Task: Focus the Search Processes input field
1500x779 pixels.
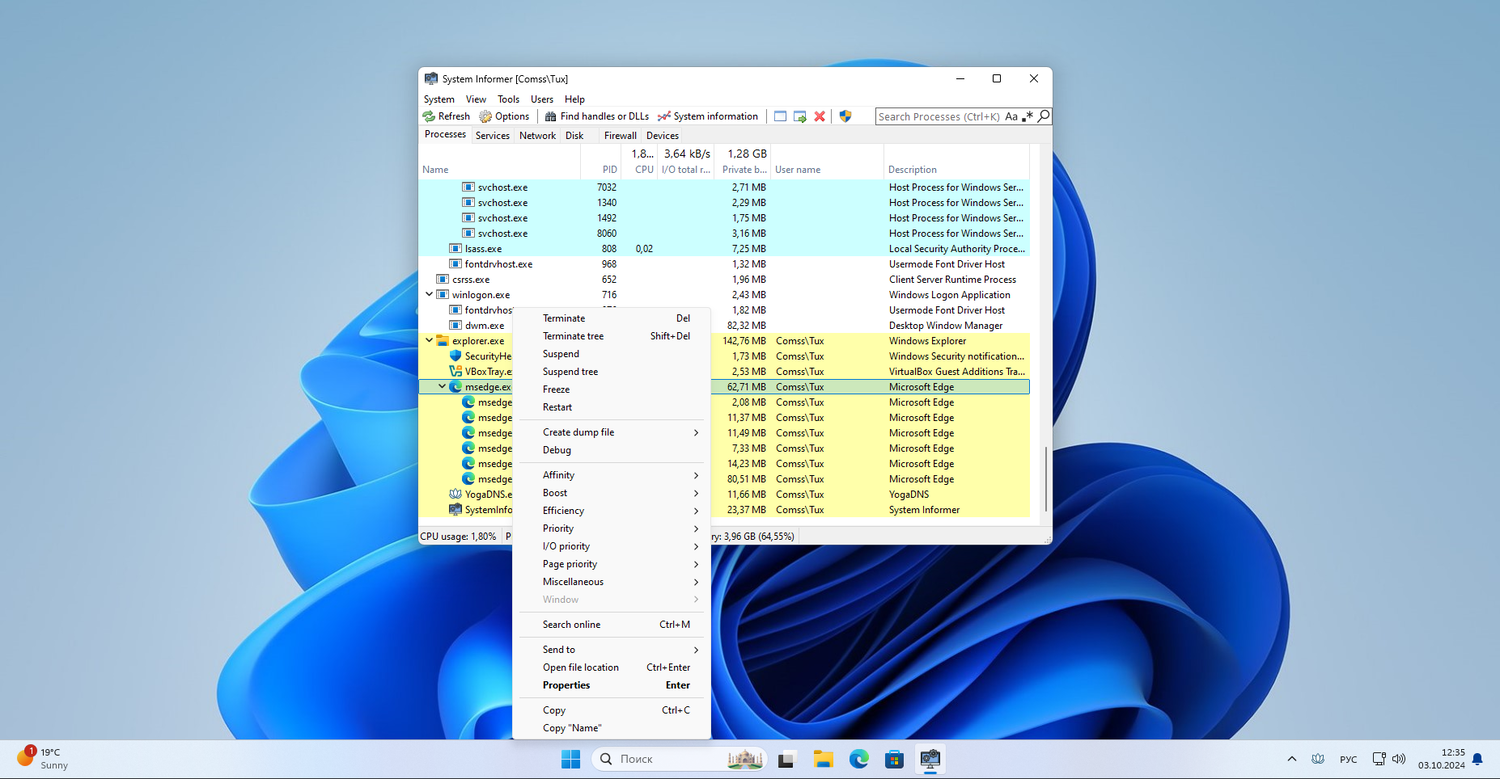Action: coord(939,116)
